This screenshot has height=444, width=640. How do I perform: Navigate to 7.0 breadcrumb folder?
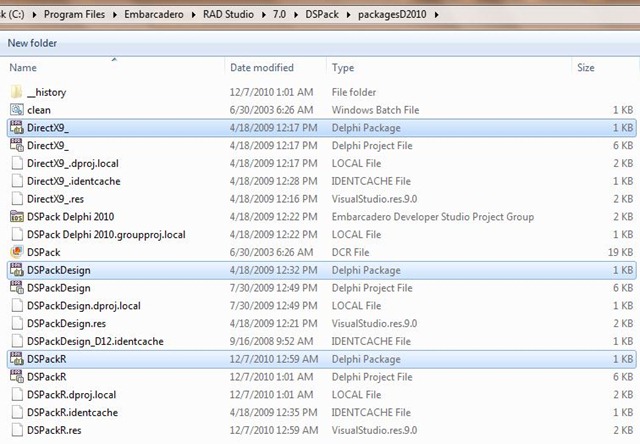[279, 15]
